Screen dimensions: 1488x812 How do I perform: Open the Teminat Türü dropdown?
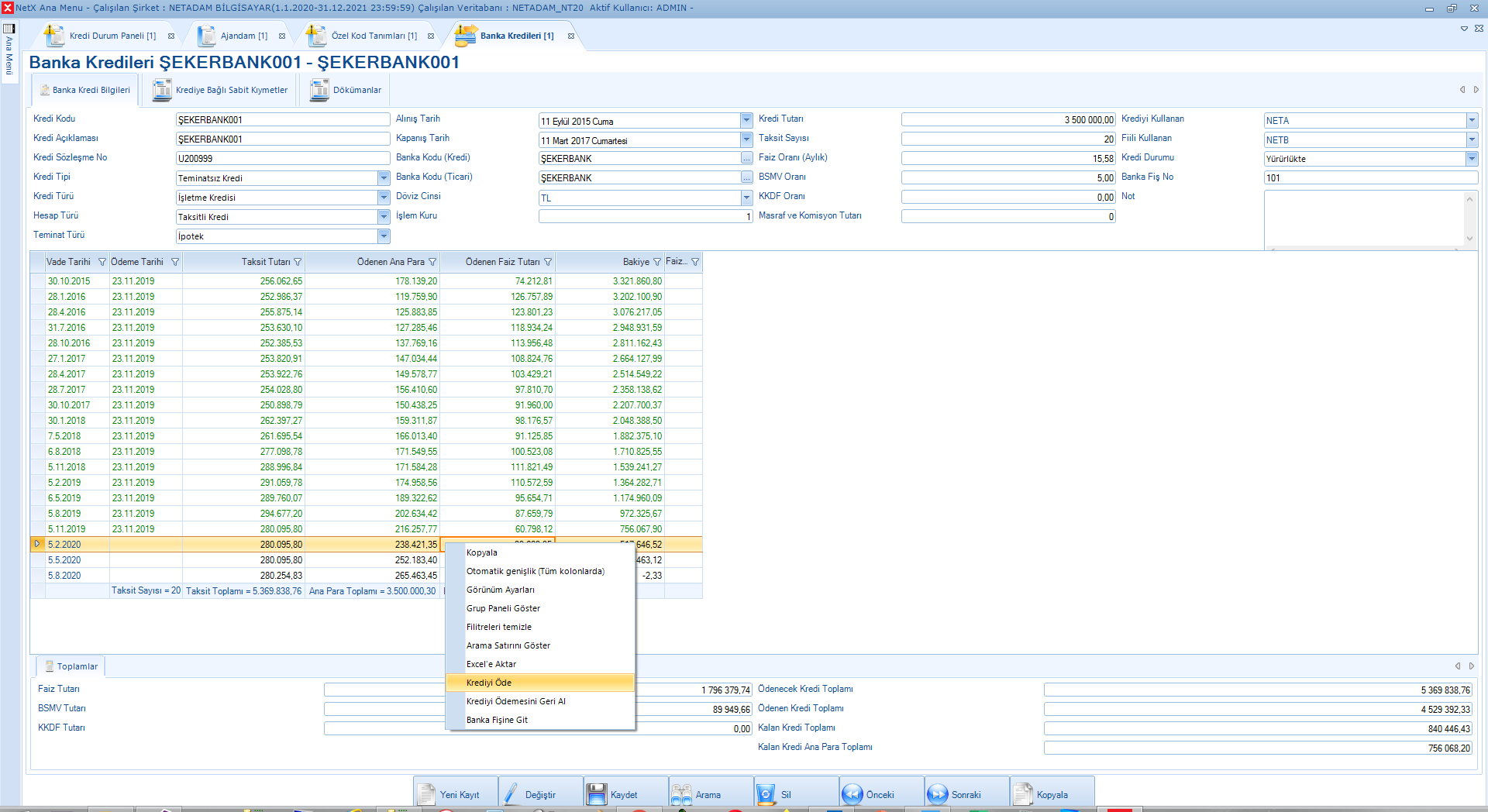point(384,236)
